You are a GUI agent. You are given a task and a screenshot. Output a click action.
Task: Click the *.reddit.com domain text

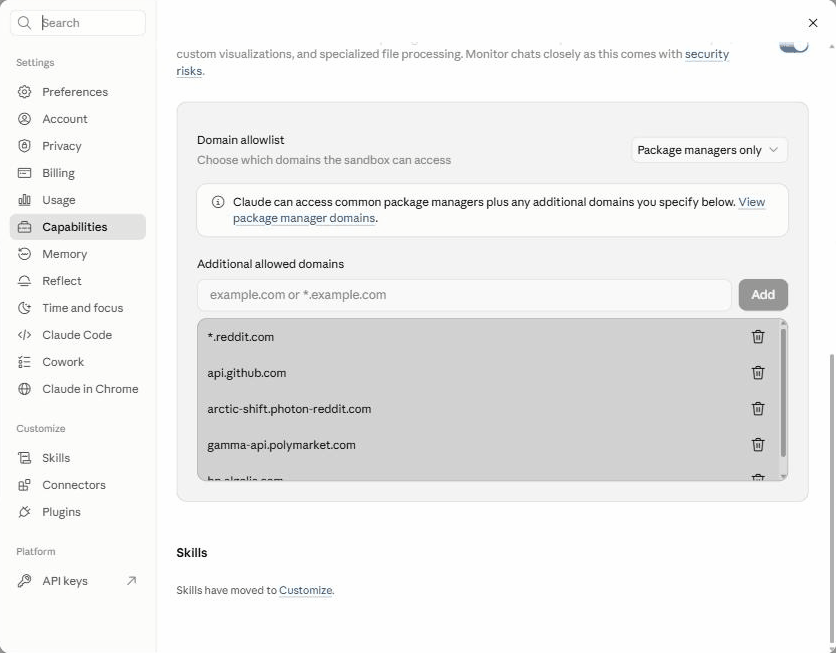click(240, 337)
